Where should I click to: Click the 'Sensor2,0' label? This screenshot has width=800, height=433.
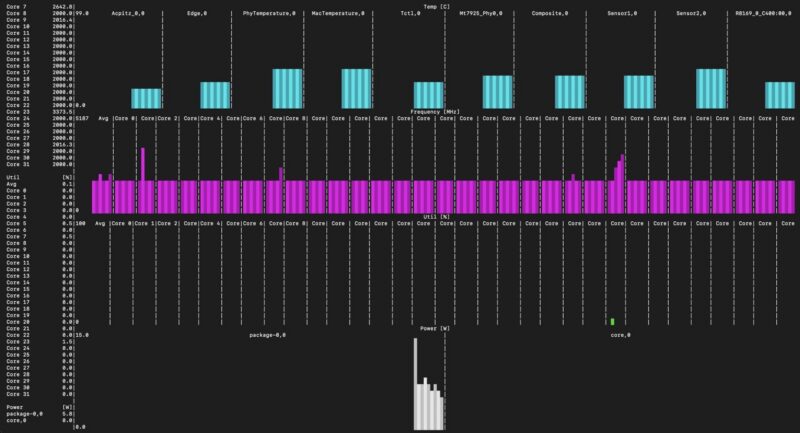(691, 13)
